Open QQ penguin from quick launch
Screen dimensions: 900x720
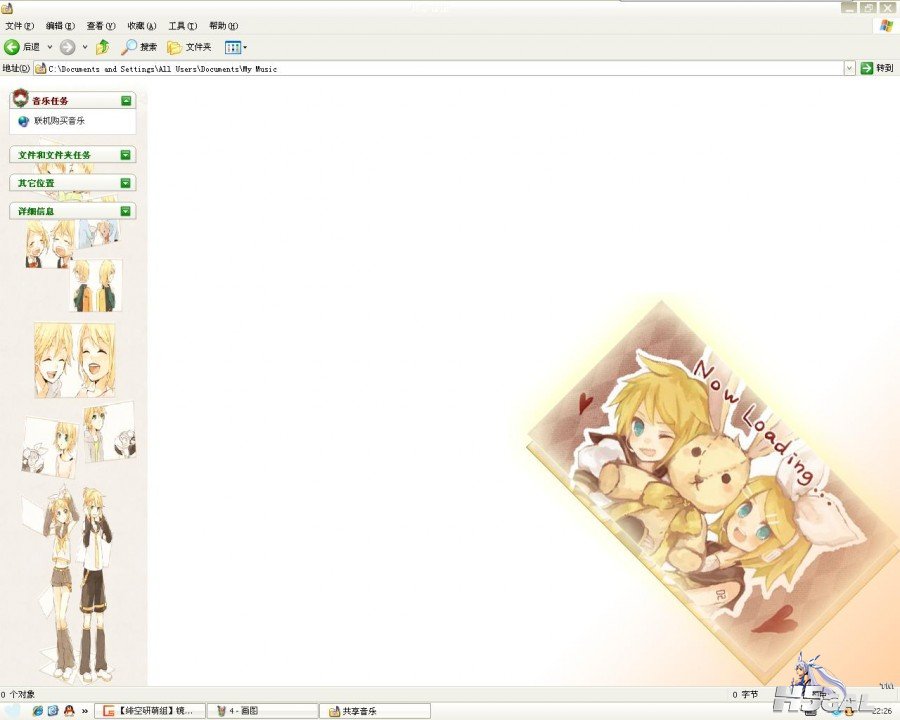[69, 711]
